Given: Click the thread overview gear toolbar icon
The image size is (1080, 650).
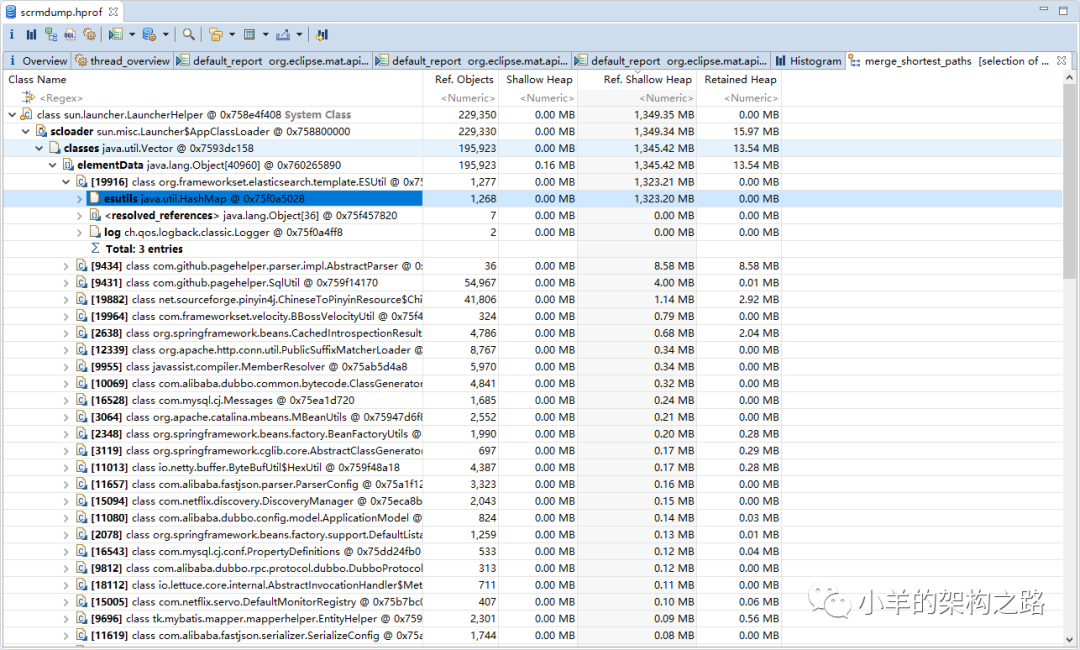Looking at the screenshot, I should [x=89, y=34].
